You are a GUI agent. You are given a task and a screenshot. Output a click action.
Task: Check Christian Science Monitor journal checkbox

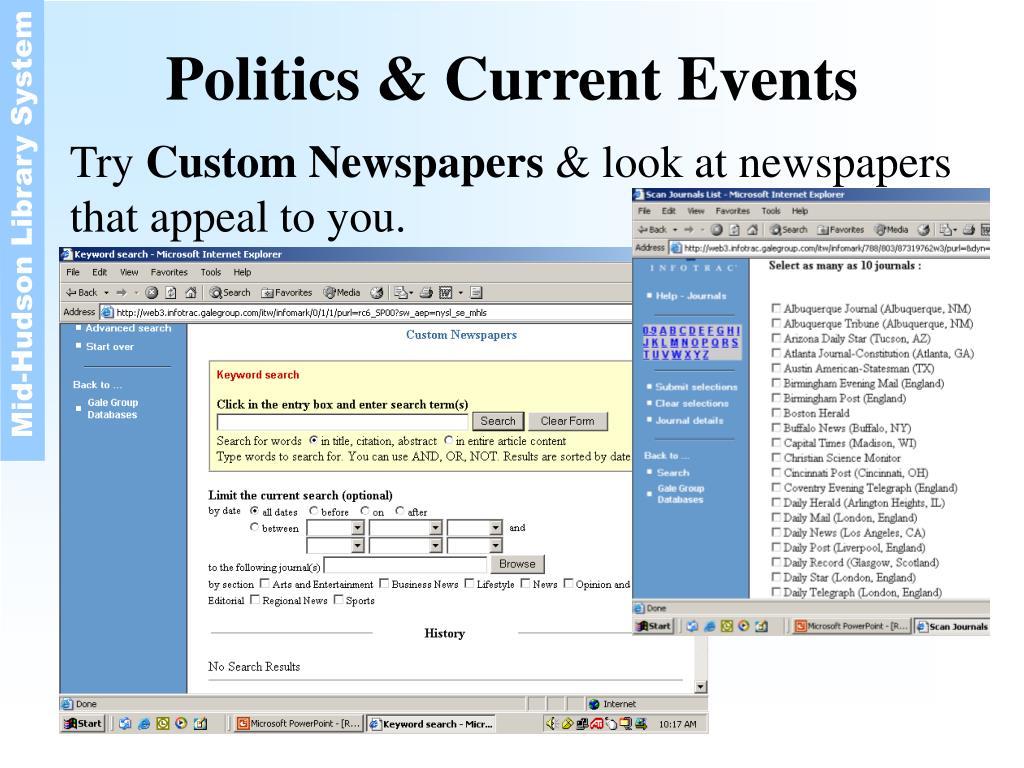pyautogui.click(x=776, y=457)
